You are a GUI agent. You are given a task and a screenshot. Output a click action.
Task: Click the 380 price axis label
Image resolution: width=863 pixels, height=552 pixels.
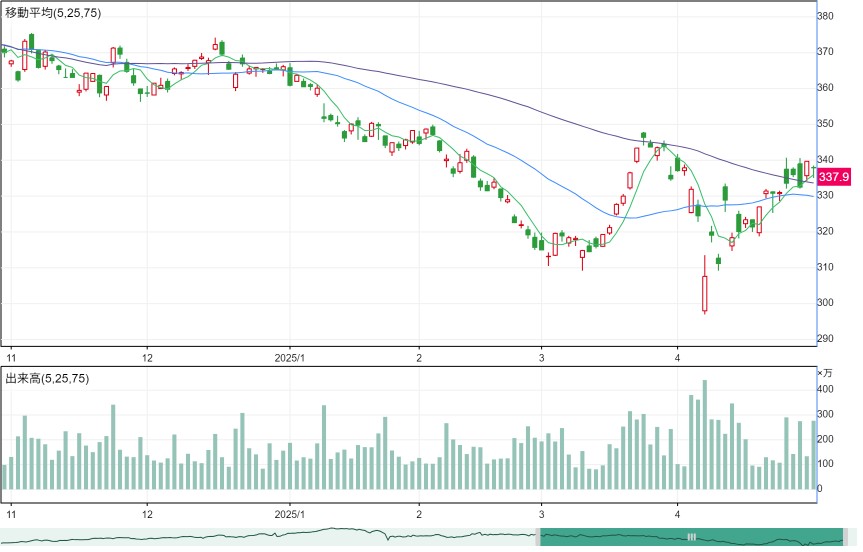point(825,16)
